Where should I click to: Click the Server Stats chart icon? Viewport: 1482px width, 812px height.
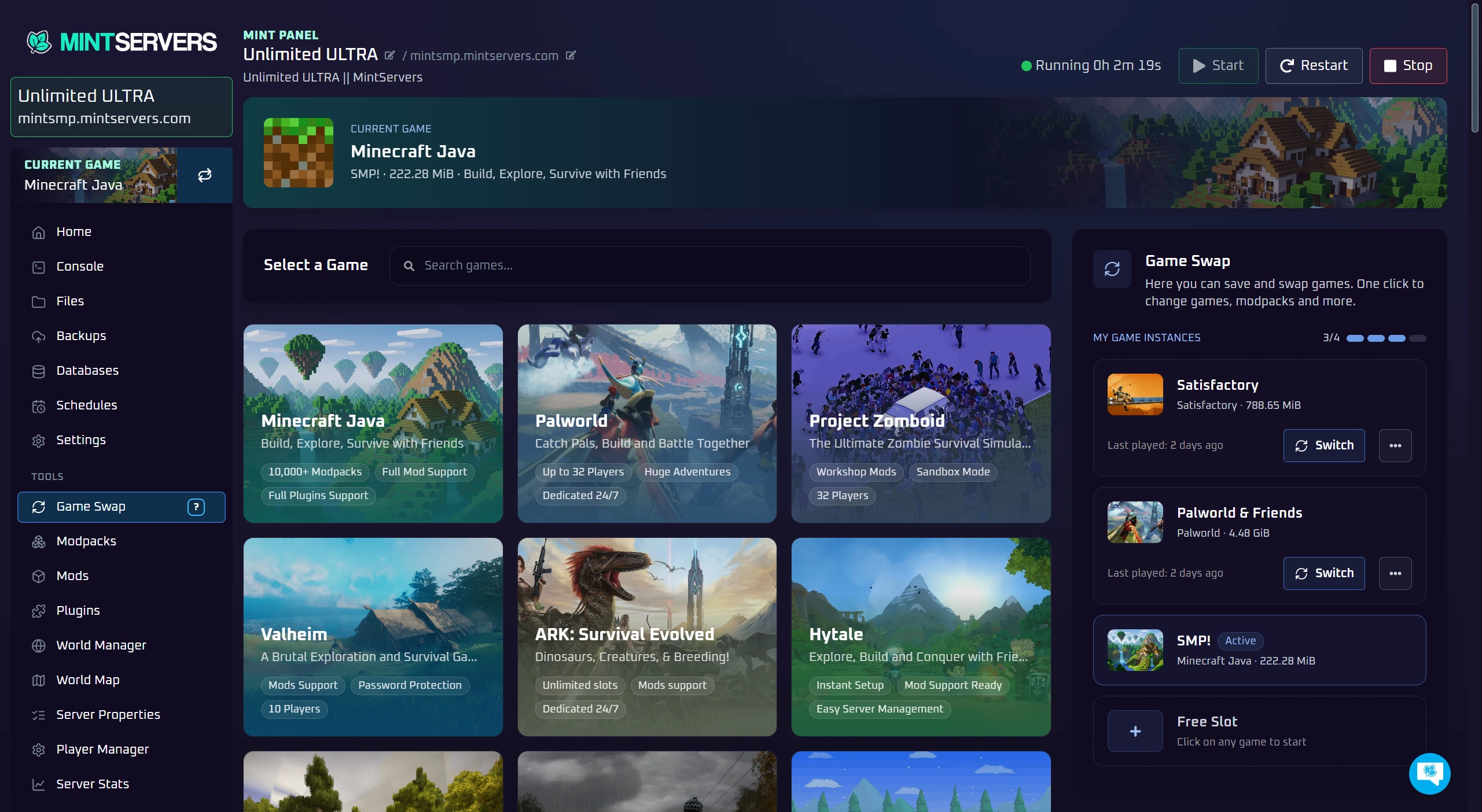[39, 785]
